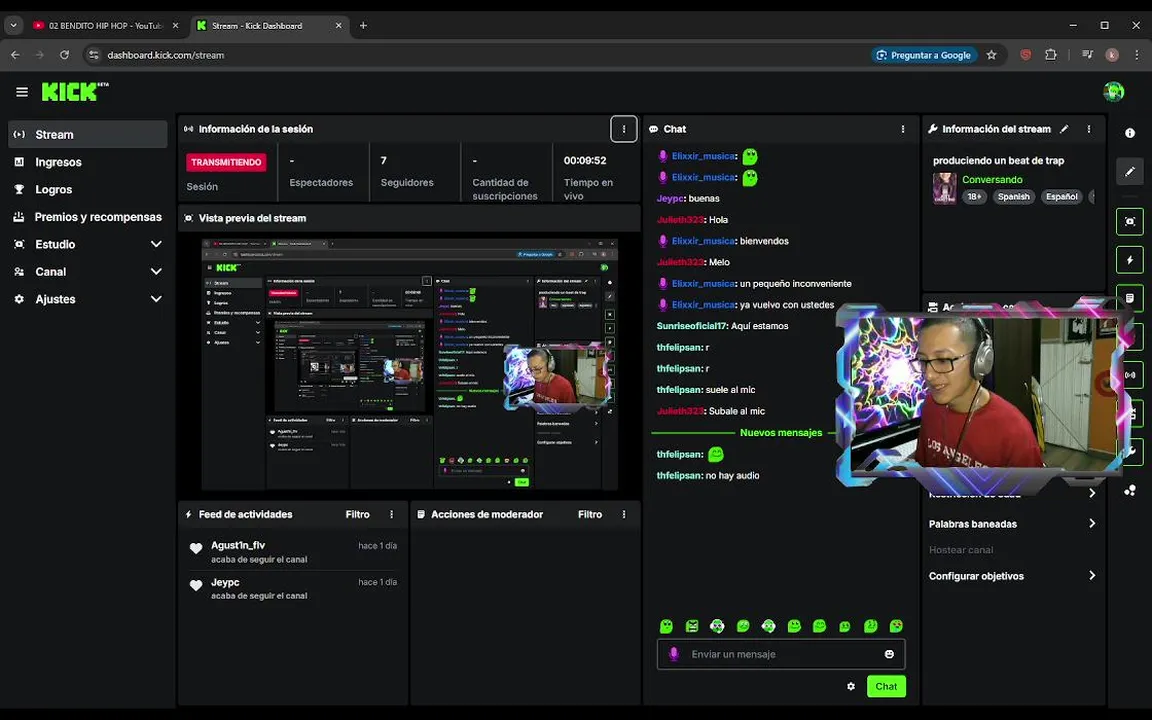1152x720 pixels.
Task: Open the Filtro dropdown in Feed de actividades
Action: (358, 514)
